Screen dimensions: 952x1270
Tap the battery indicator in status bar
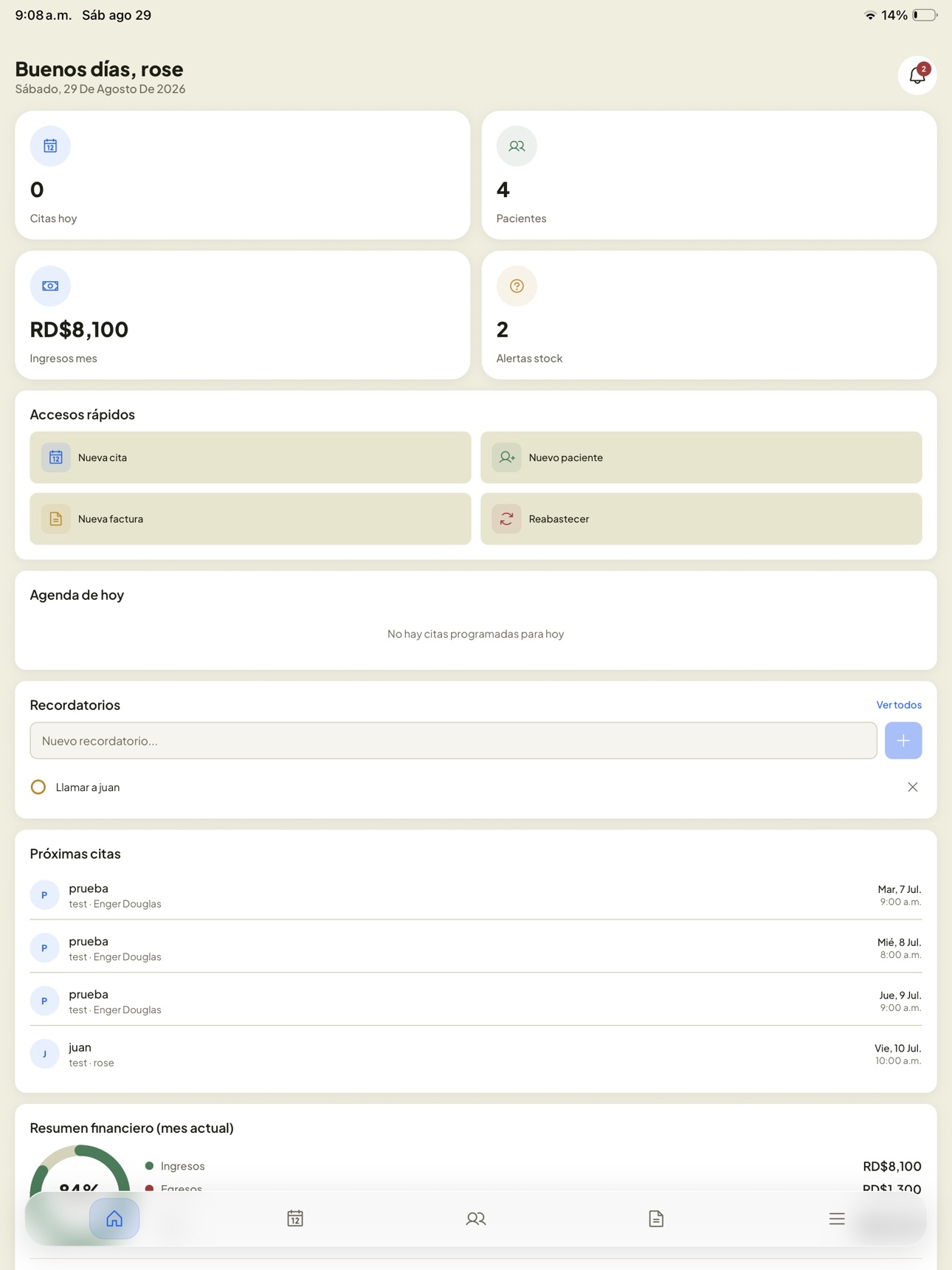(925, 15)
